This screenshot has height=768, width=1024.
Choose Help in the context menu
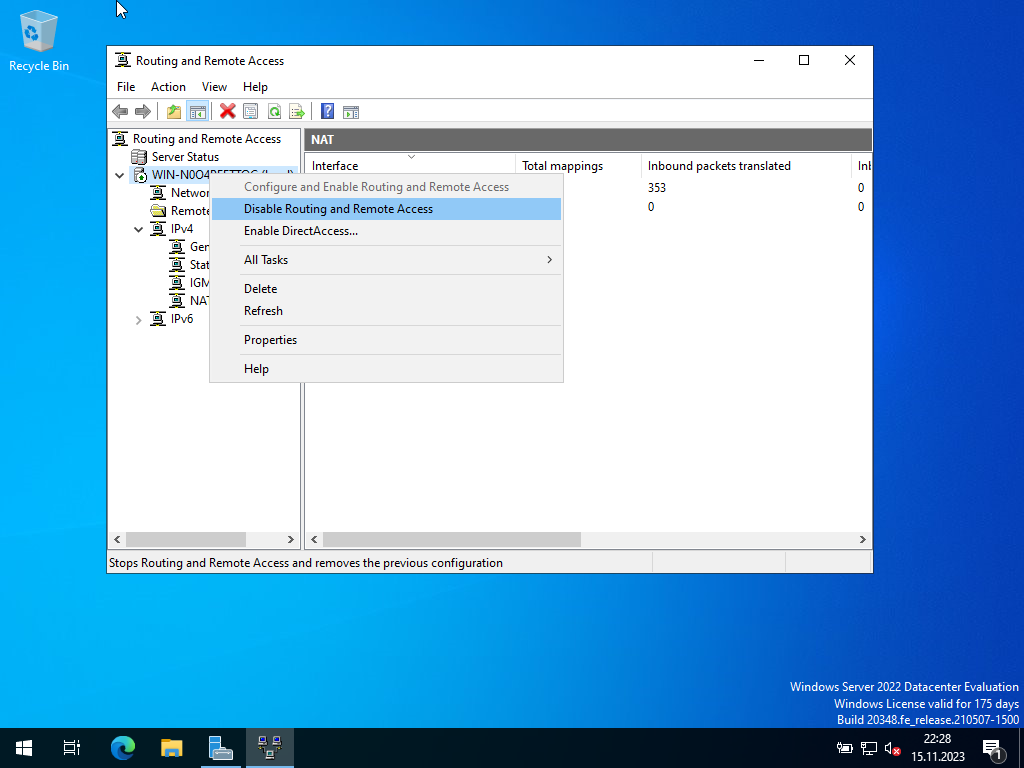(x=386, y=369)
